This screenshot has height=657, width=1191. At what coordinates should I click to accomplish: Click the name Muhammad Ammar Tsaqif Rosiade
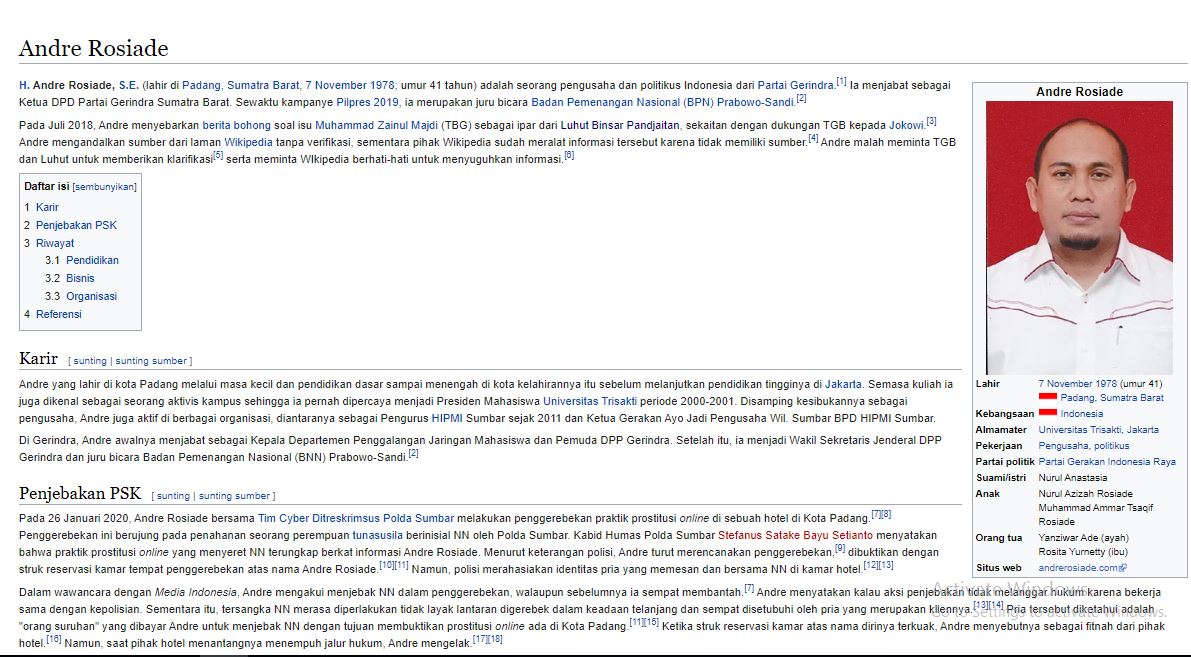(1095, 514)
